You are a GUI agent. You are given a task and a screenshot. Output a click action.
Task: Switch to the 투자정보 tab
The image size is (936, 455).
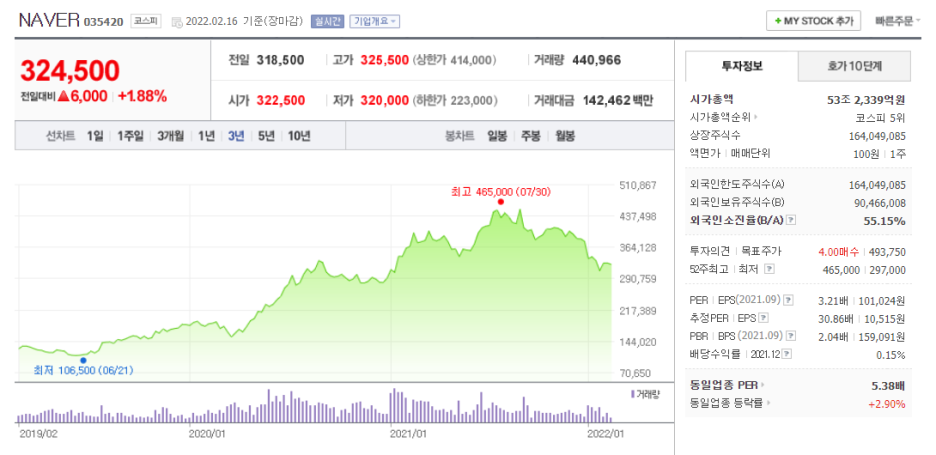[741, 66]
